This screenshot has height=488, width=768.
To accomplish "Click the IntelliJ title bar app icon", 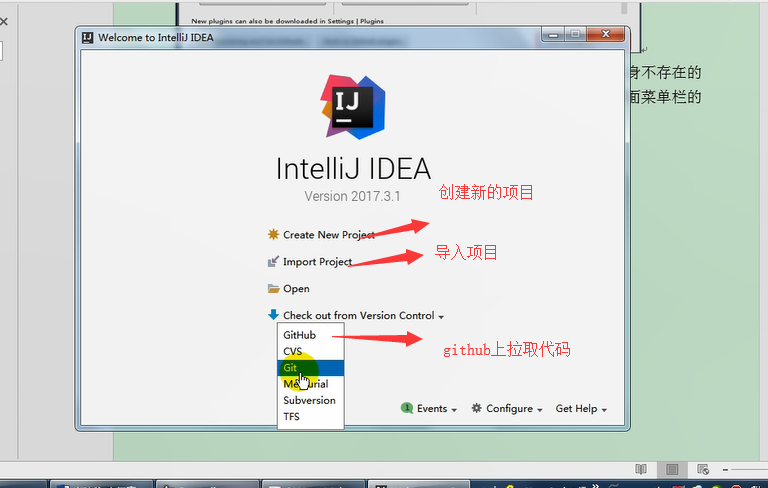I will [88, 38].
